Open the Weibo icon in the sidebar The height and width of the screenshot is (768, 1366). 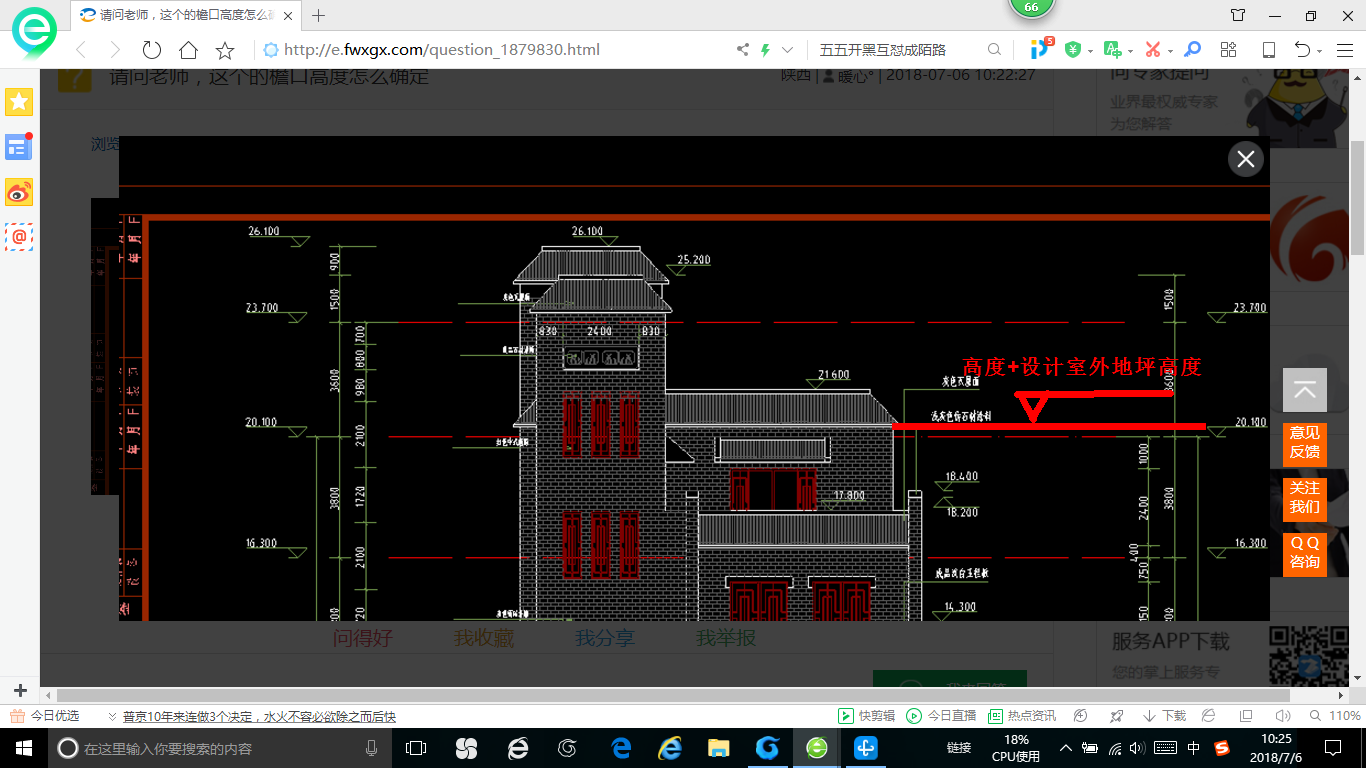pyautogui.click(x=19, y=192)
